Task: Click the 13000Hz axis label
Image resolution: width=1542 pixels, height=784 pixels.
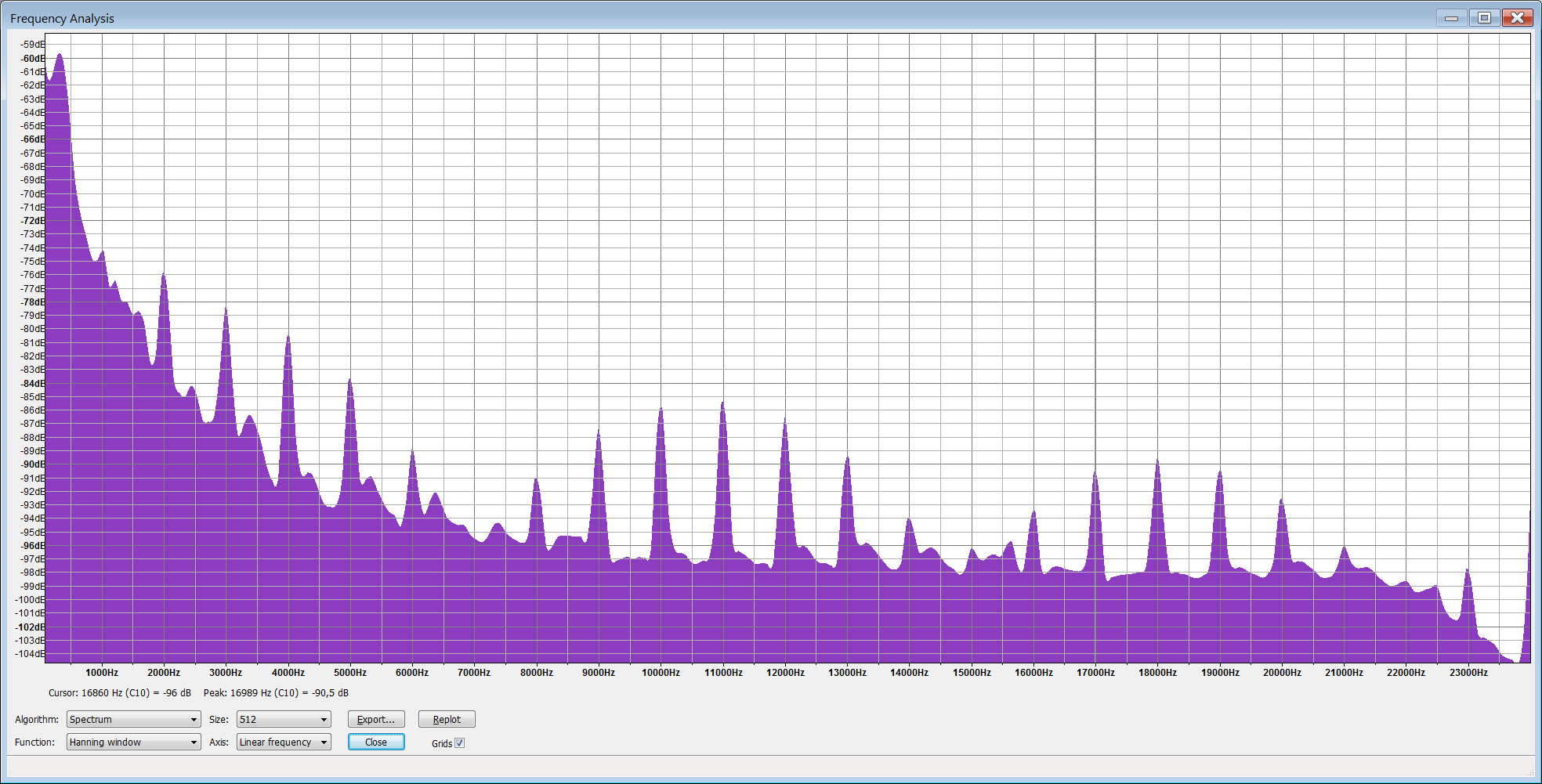Action: [847, 672]
